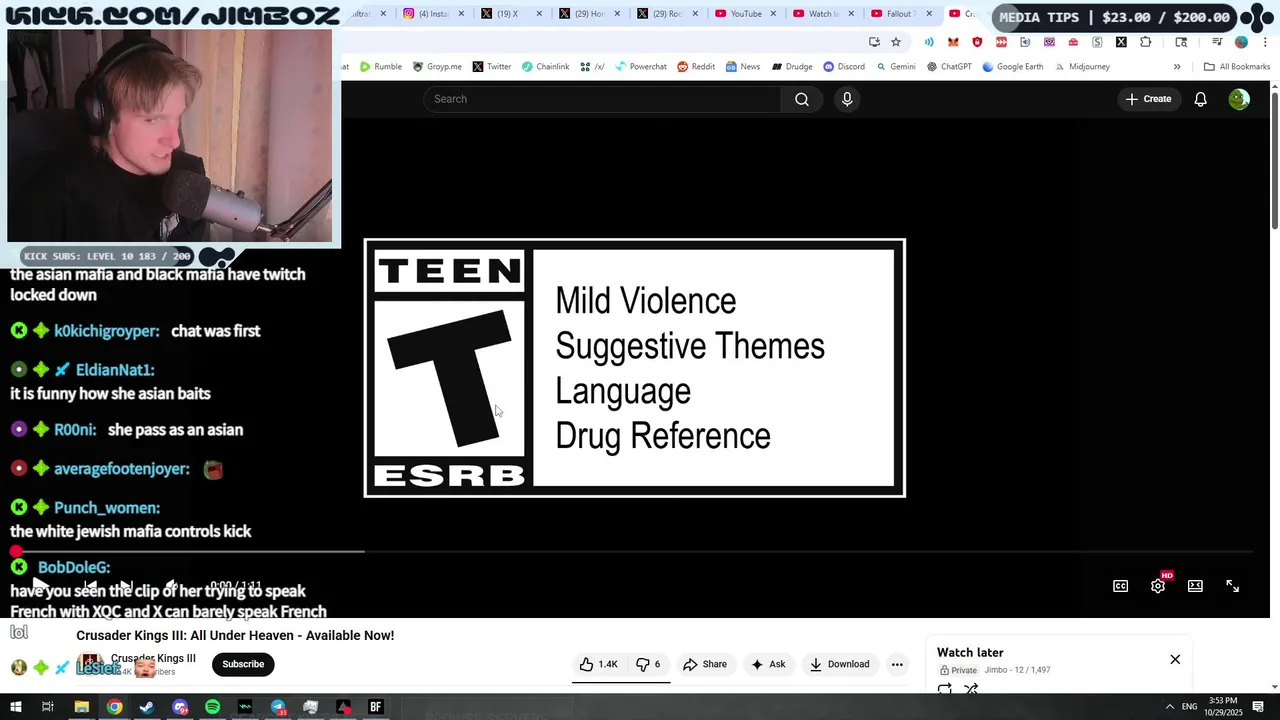Open the ChatGPT bookmark
The image size is (1280, 720).
click(949, 67)
